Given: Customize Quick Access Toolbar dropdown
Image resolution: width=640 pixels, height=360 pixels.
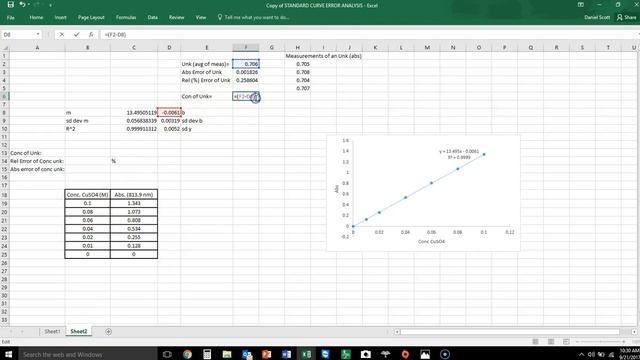Looking at the screenshot, I should pyautogui.click(x=50, y=5).
